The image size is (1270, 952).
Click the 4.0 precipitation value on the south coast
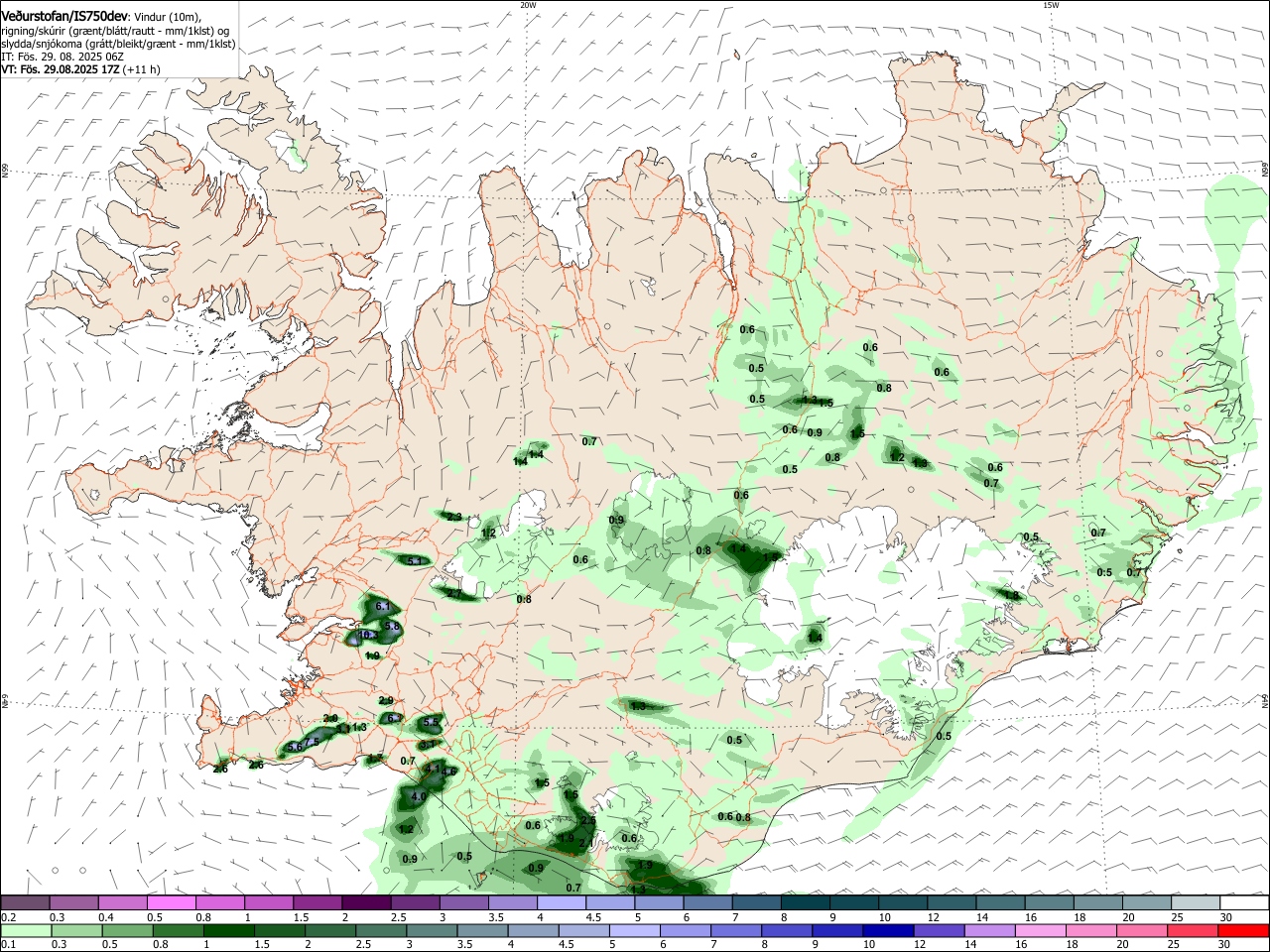pos(418,796)
